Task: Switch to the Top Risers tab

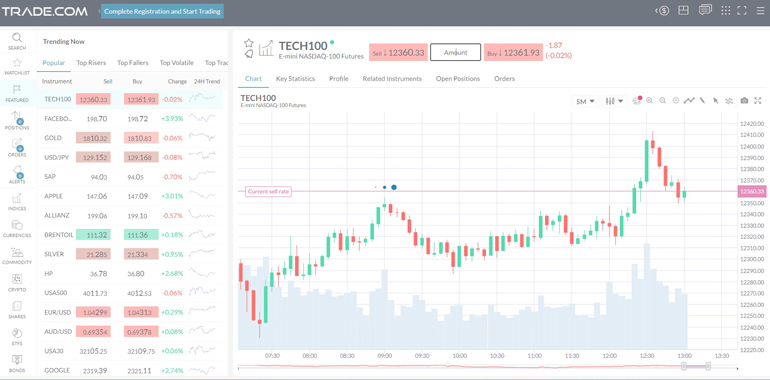Action: (x=91, y=63)
